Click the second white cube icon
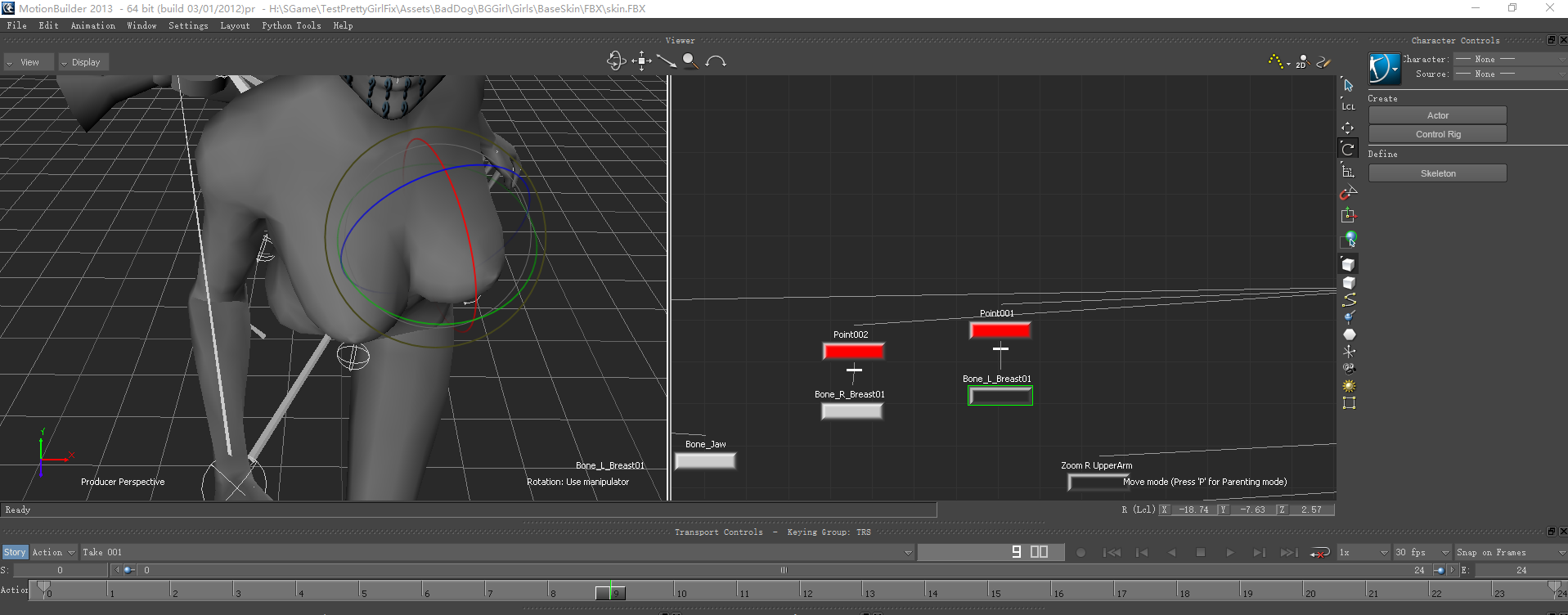1568x615 pixels. tap(1349, 283)
